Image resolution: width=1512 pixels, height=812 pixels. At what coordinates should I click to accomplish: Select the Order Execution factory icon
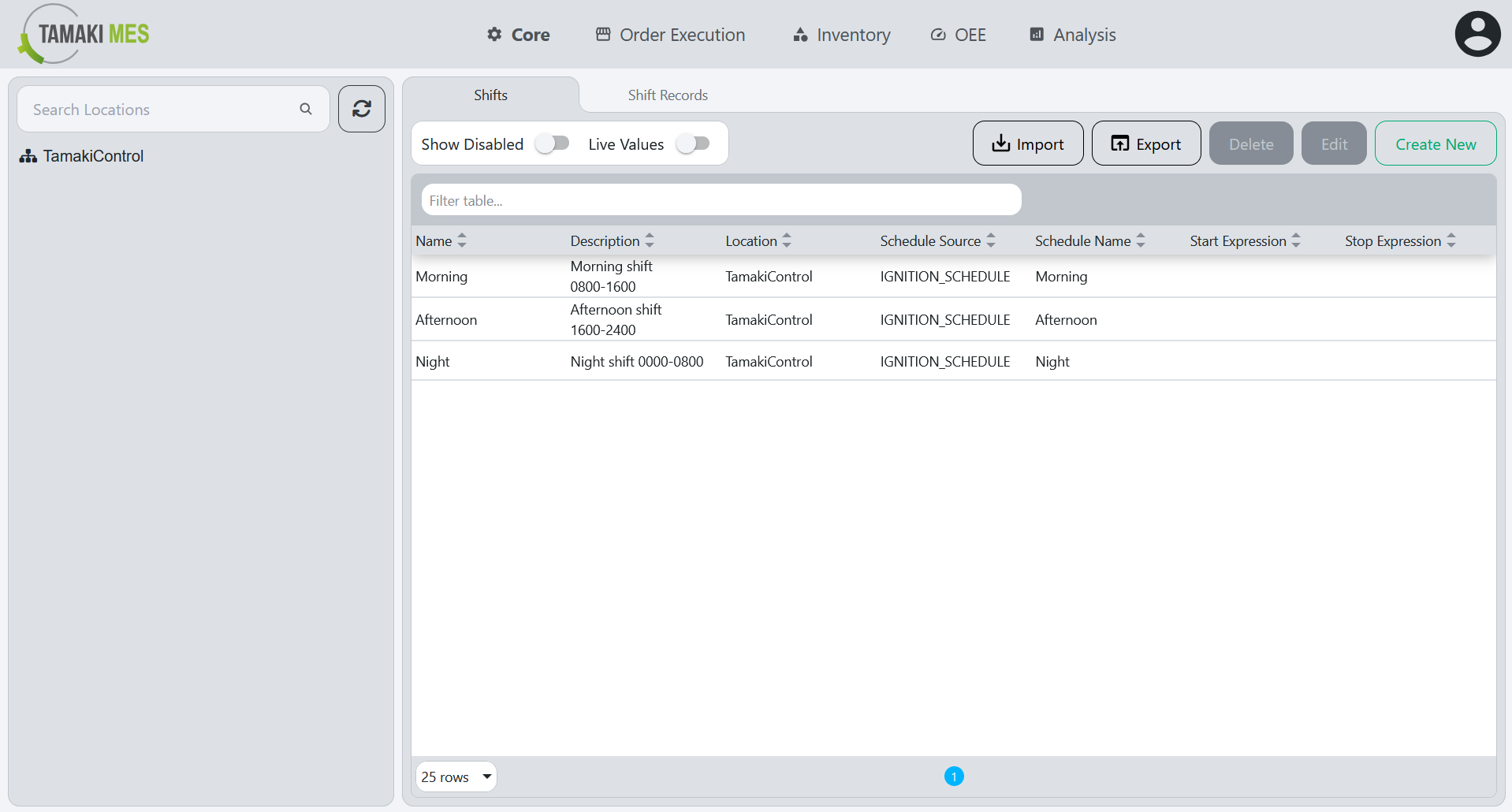[603, 34]
